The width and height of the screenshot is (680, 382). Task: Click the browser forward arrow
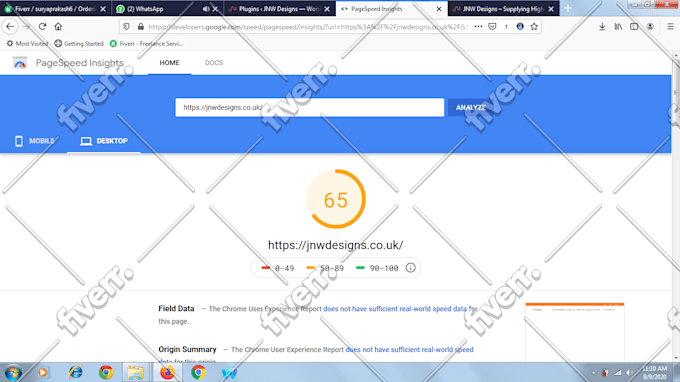click(x=26, y=26)
